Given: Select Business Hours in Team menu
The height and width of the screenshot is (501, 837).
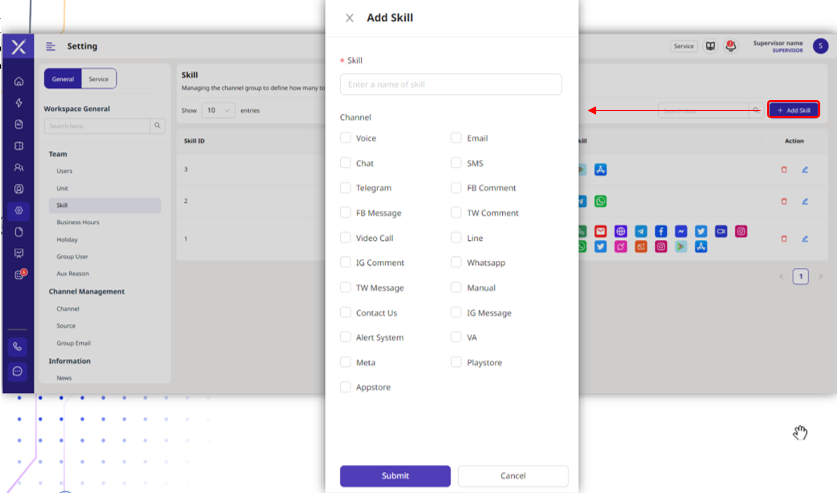Looking at the screenshot, I should (x=78, y=222).
